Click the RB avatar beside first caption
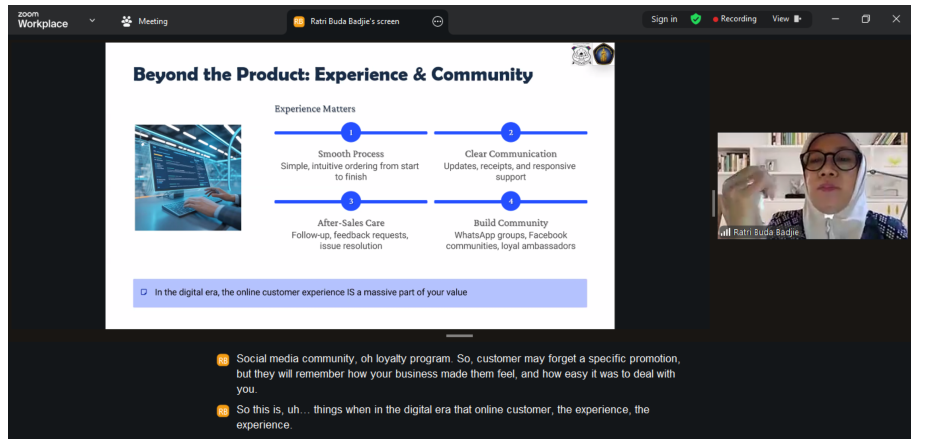The image size is (943, 439). [223, 359]
